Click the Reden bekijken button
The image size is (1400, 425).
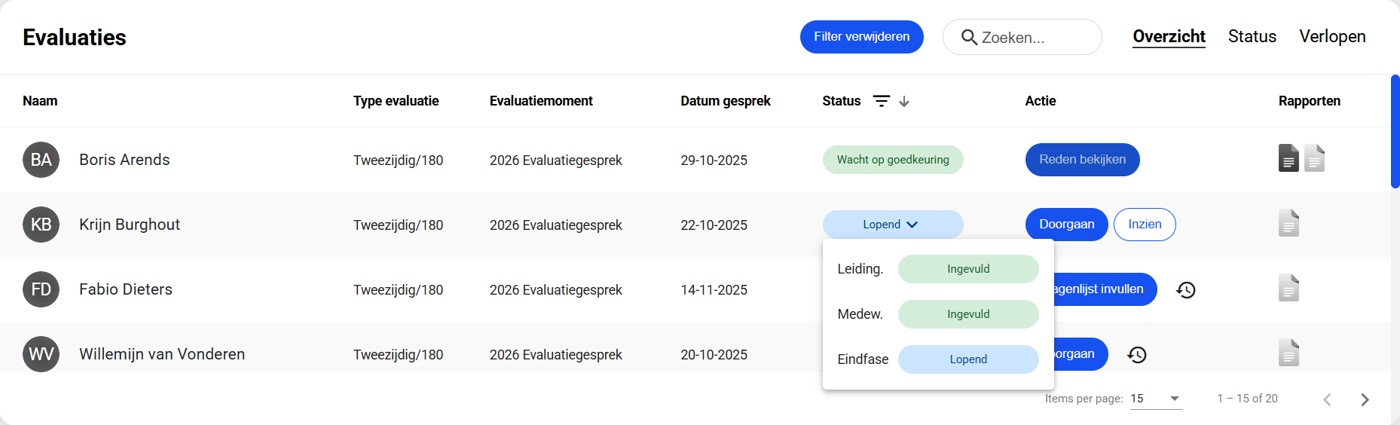point(1082,160)
